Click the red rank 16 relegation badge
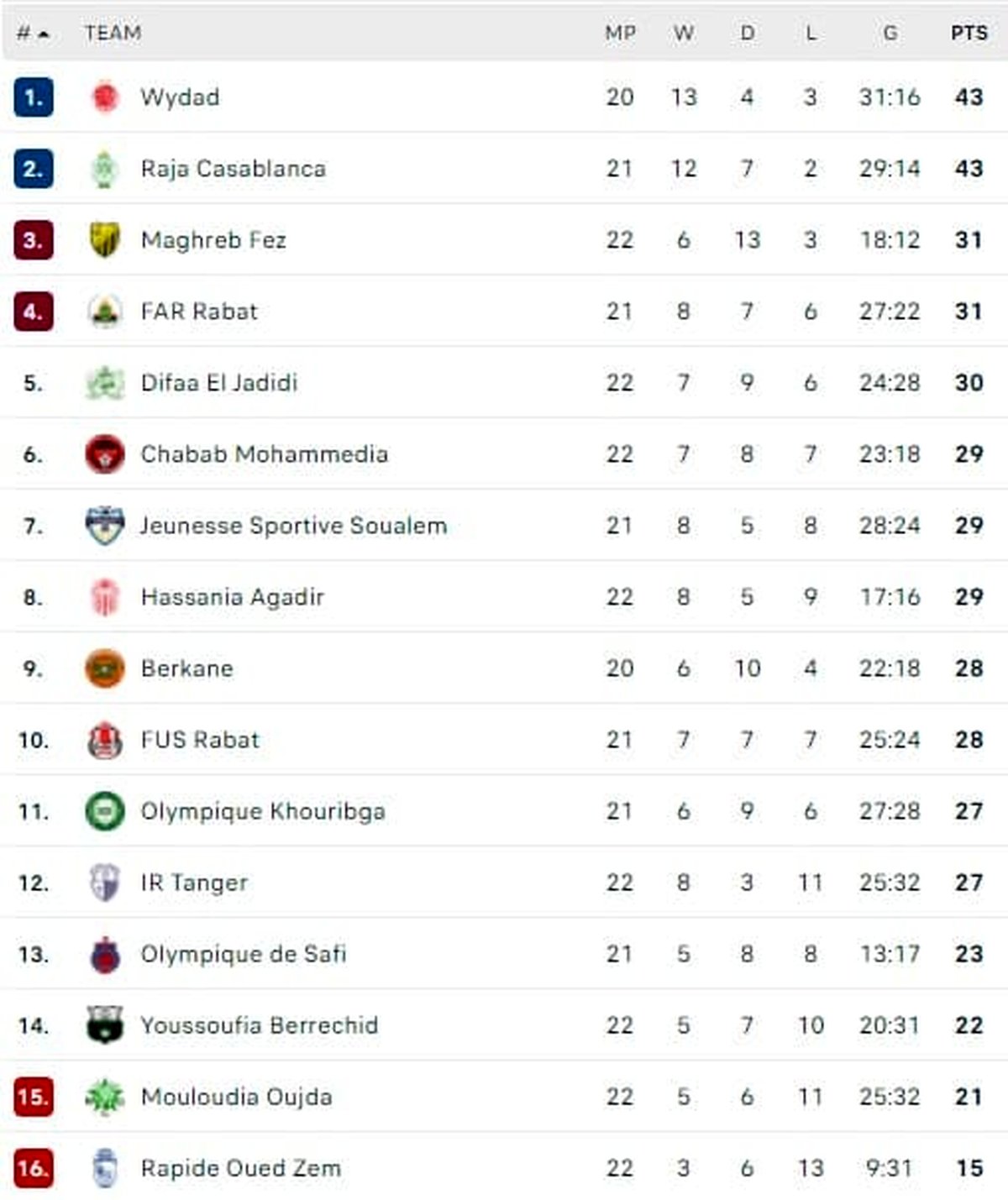Image resolution: width=1008 pixels, height=1200 pixels. pos(34,1168)
